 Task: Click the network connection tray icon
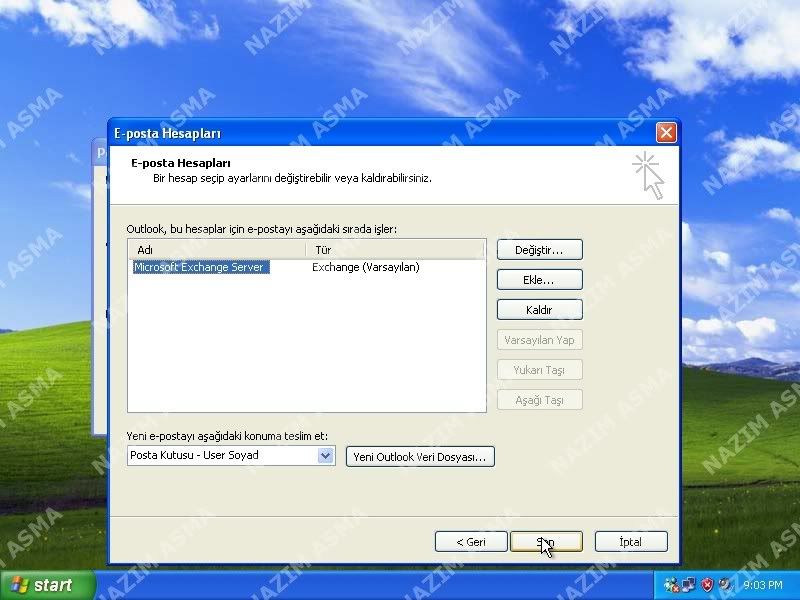(689, 585)
